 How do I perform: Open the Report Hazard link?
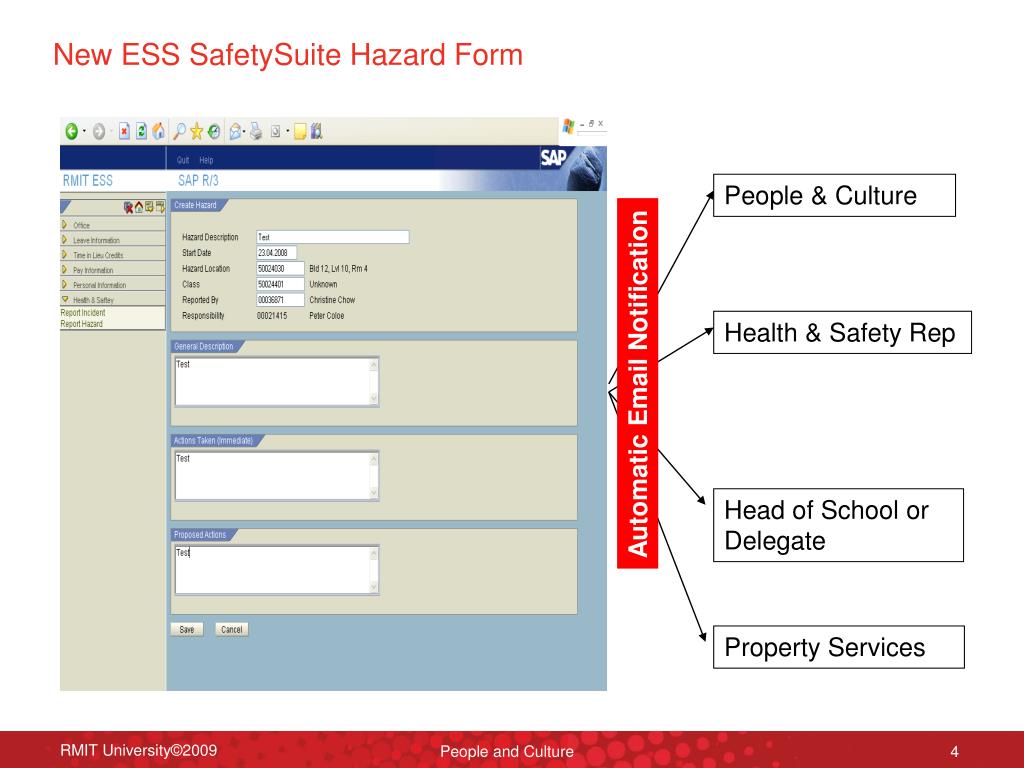point(81,324)
